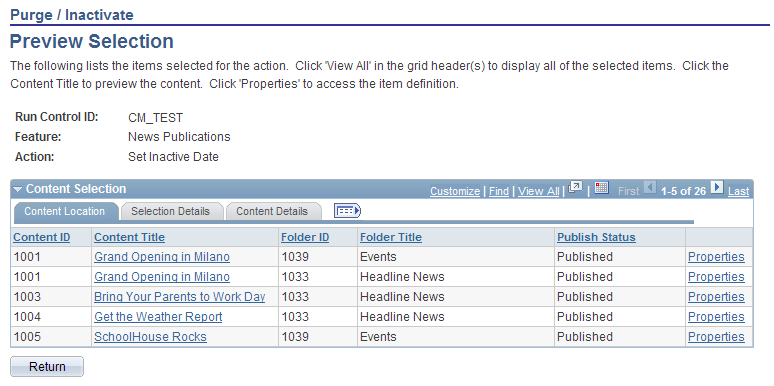
Task: Click View All in grid header
Action: click(539, 191)
